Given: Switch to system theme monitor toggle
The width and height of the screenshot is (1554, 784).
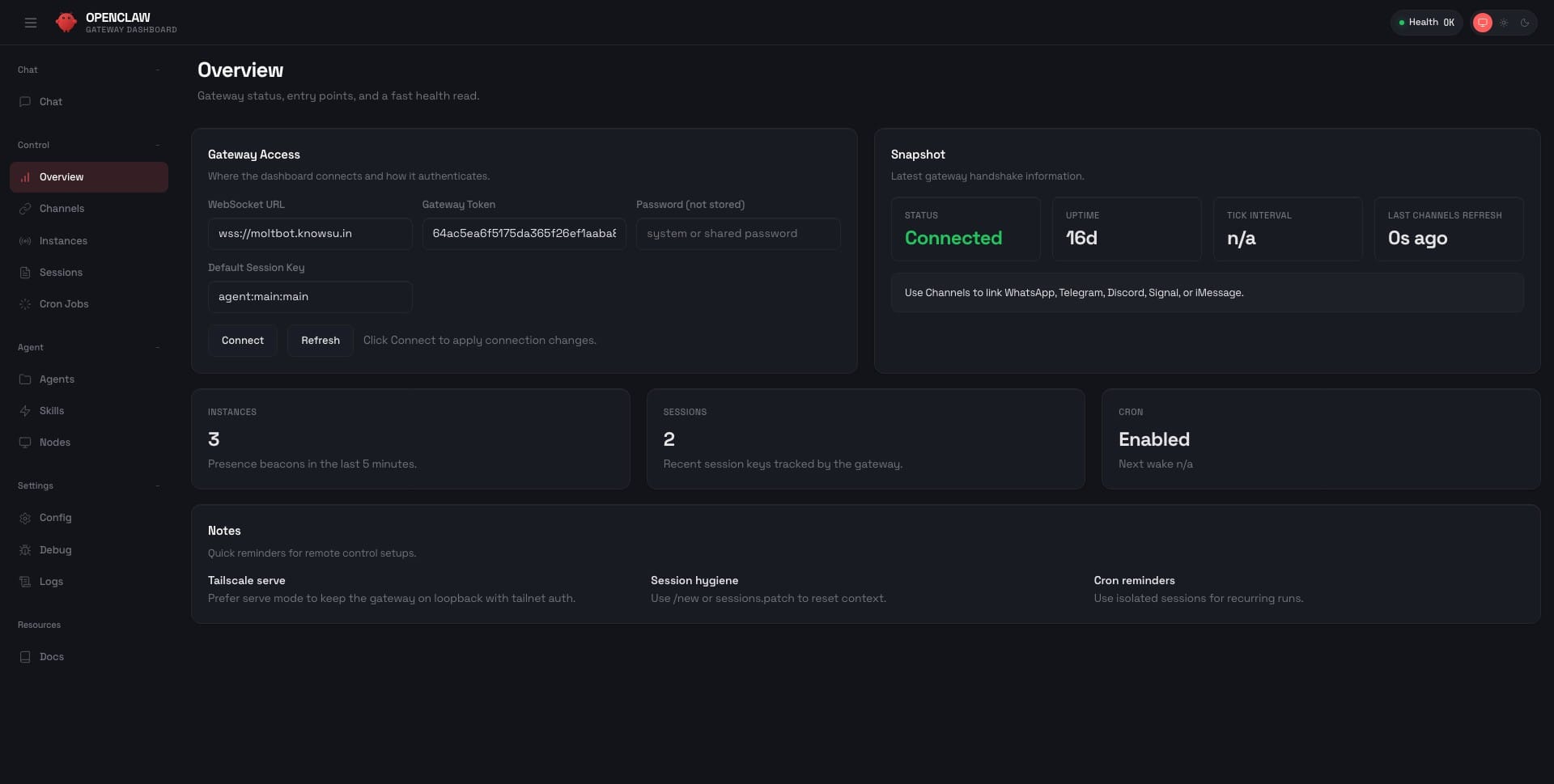Looking at the screenshot, I should (x=1482, y=23).
